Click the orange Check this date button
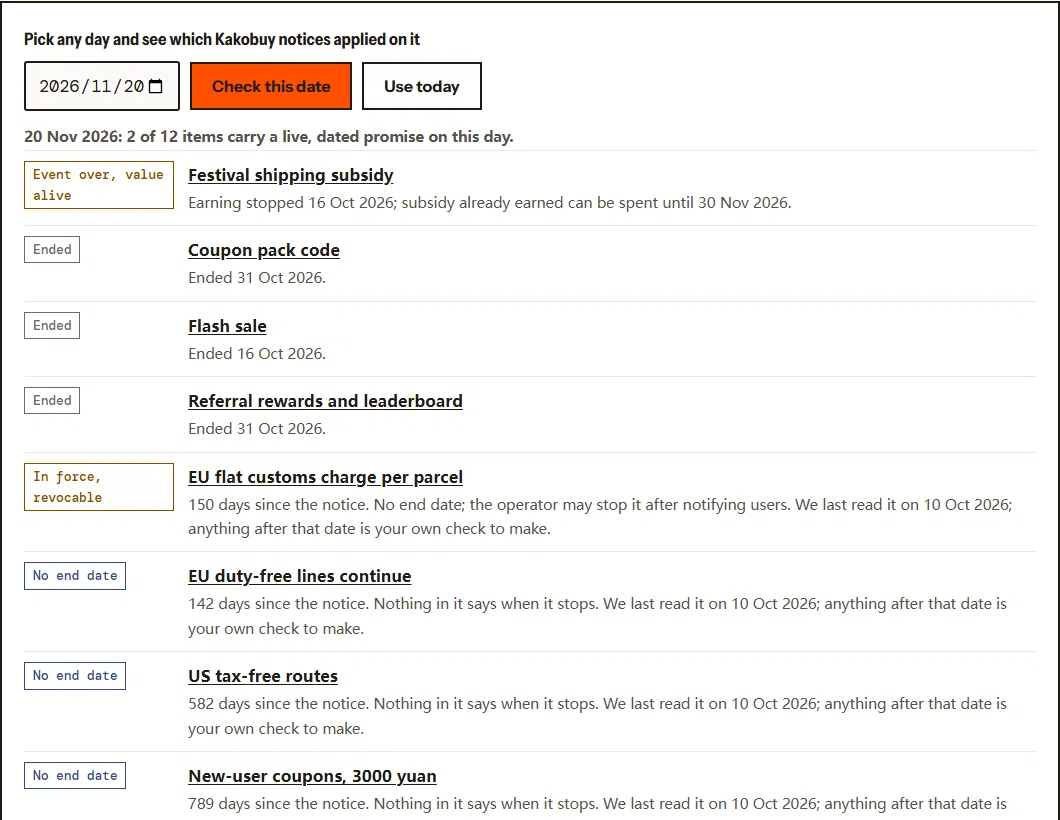1060x820 pixels. 271,86
